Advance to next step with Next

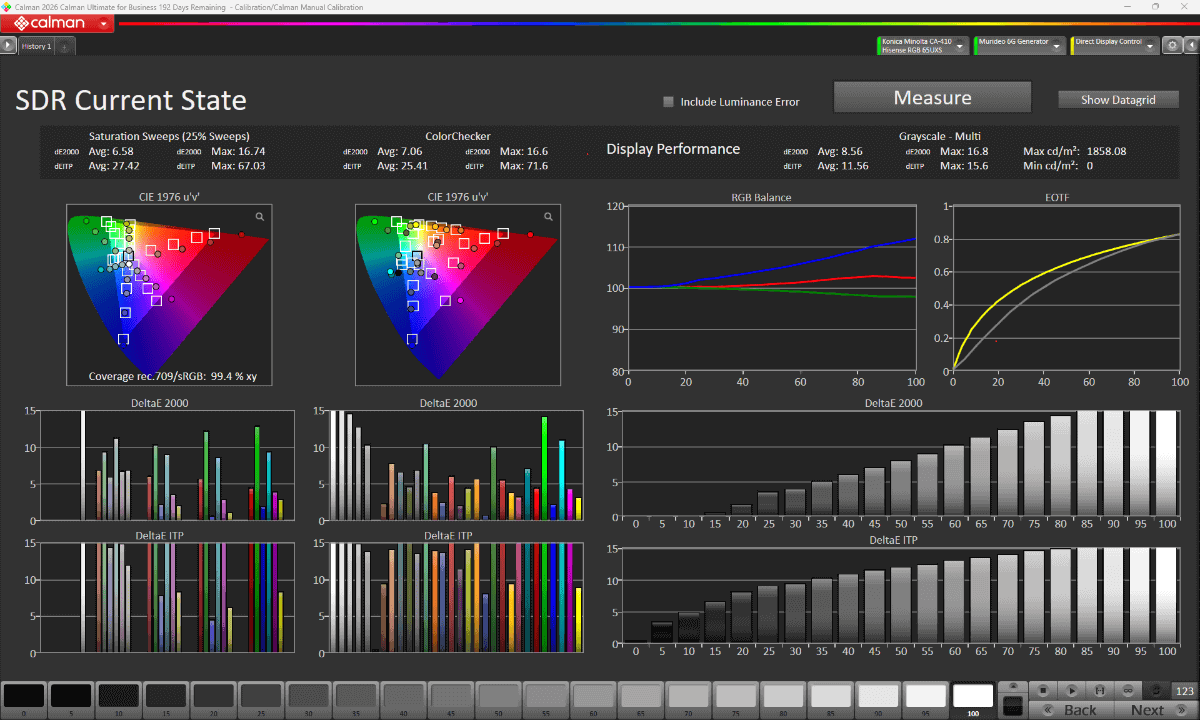pos(1155,710)
